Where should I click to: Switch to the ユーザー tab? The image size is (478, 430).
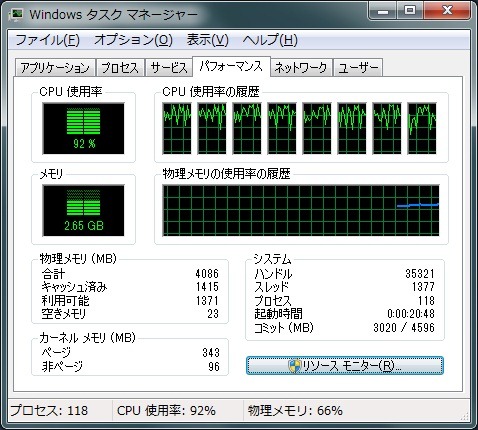click(x=358, y=68)
